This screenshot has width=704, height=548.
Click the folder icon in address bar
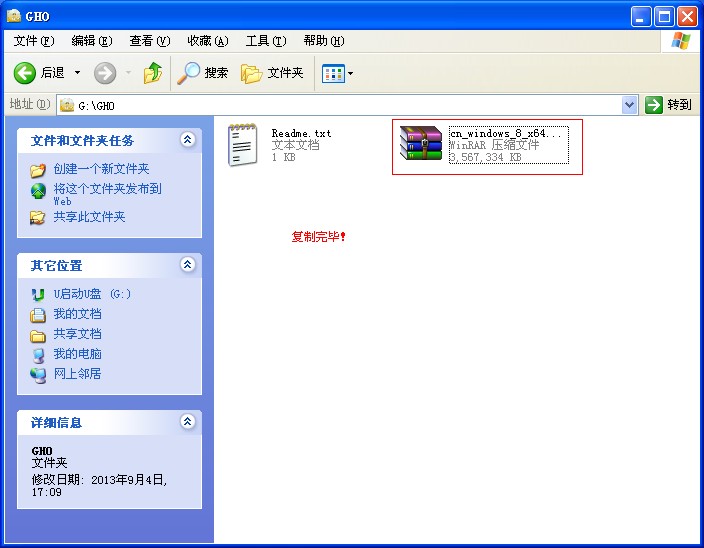tap(67, 105)
